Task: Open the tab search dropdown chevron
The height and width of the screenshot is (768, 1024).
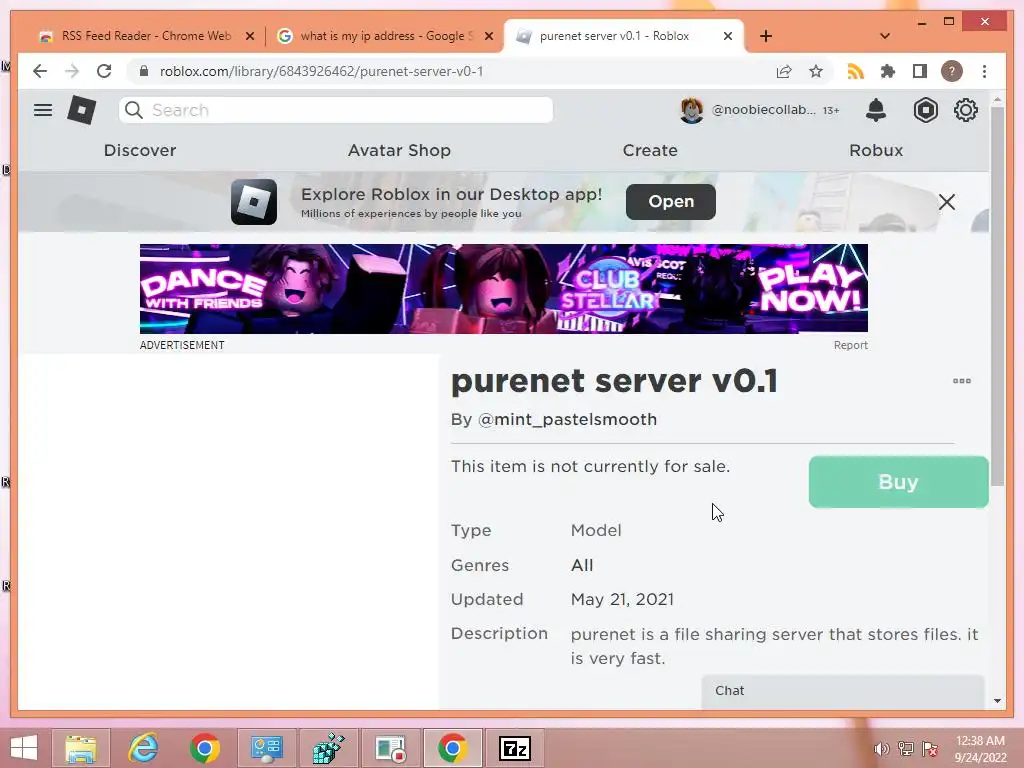Action: [x=885, y=36]
